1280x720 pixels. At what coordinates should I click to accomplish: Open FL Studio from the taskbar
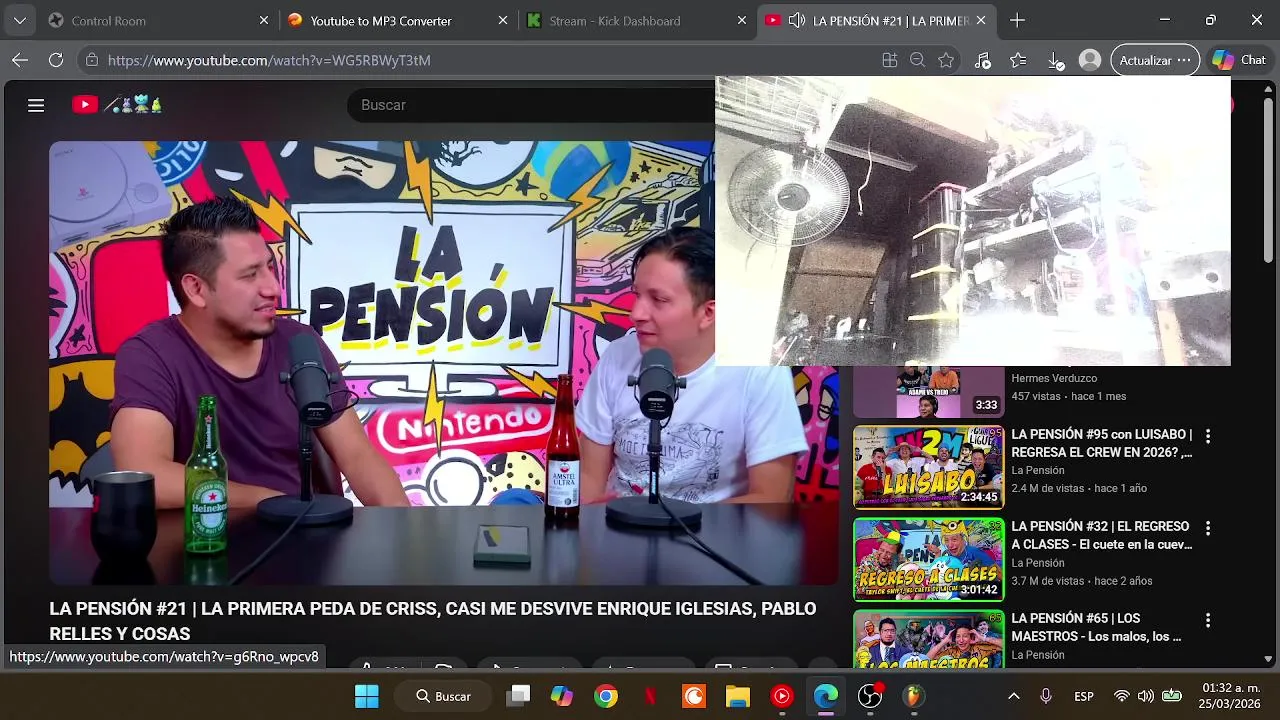(914, 696)
